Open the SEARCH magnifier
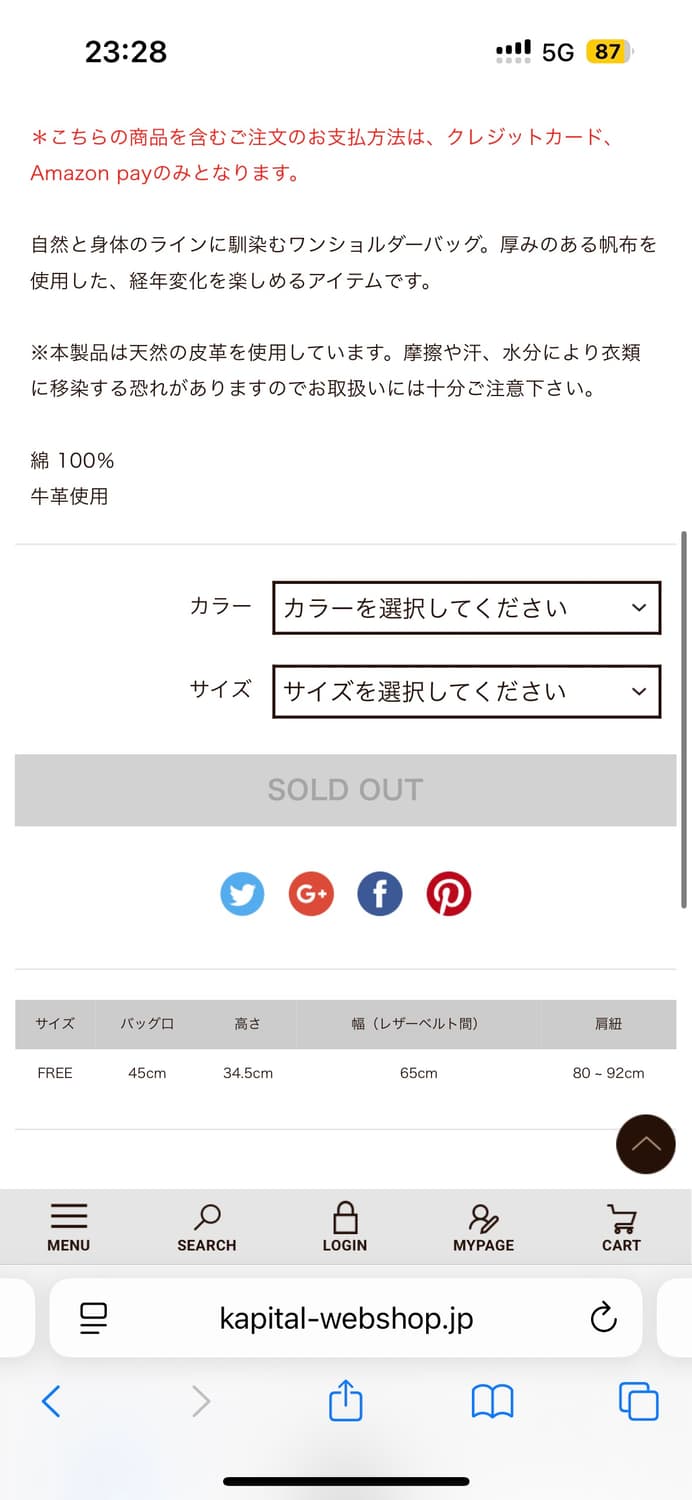Image resolution: width=692 pixels, height=1500 pixels. point(207,1228)
